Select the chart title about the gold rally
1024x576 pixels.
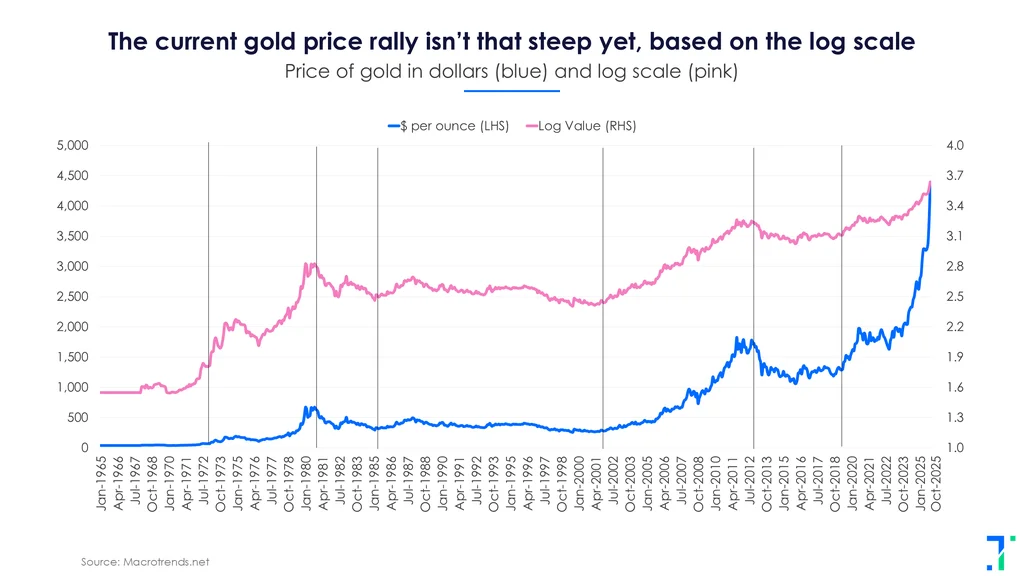(x=511, y=42)
